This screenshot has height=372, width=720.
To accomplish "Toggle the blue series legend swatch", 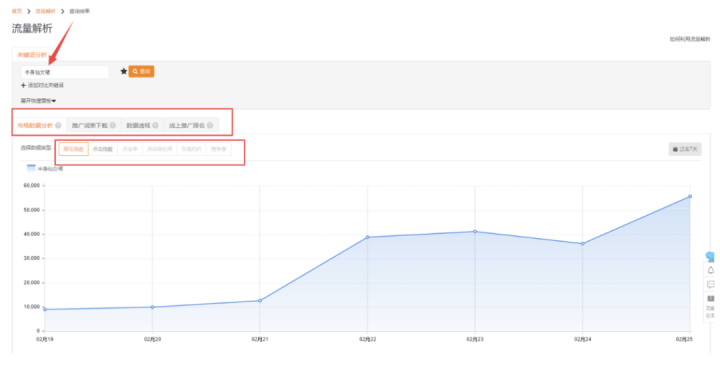I will click(x=31, y=168).
